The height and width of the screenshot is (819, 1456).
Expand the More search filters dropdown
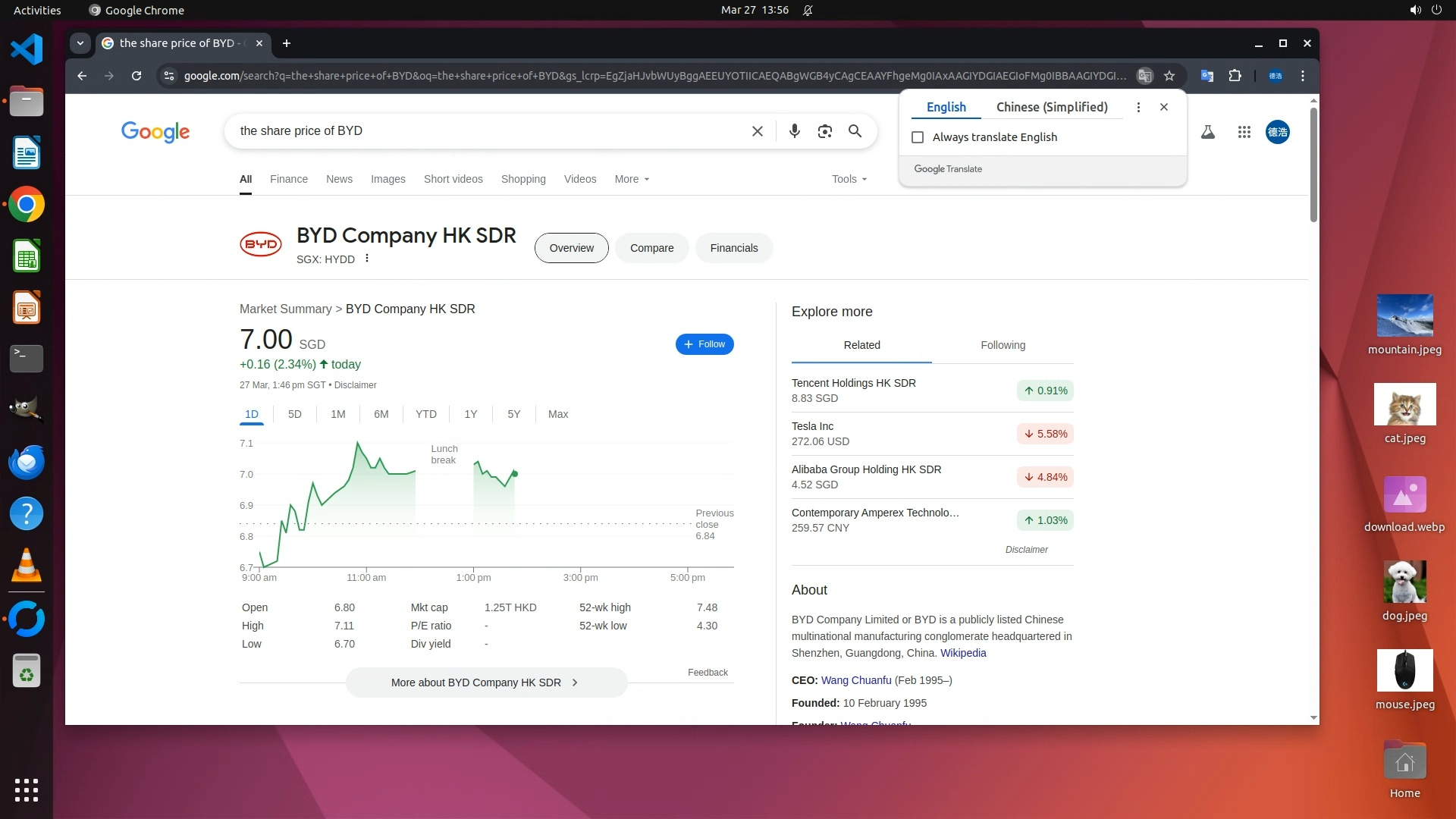click(632, 180)
